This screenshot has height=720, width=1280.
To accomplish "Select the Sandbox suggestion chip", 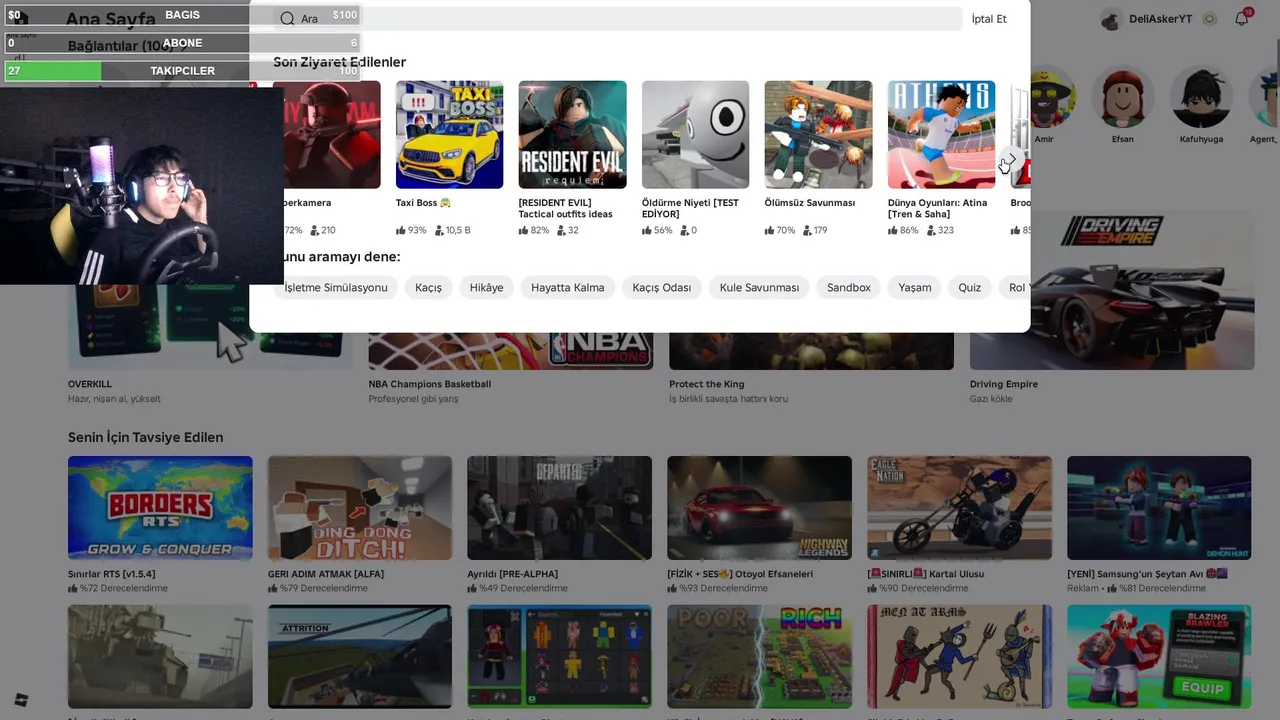I will 849,287.
